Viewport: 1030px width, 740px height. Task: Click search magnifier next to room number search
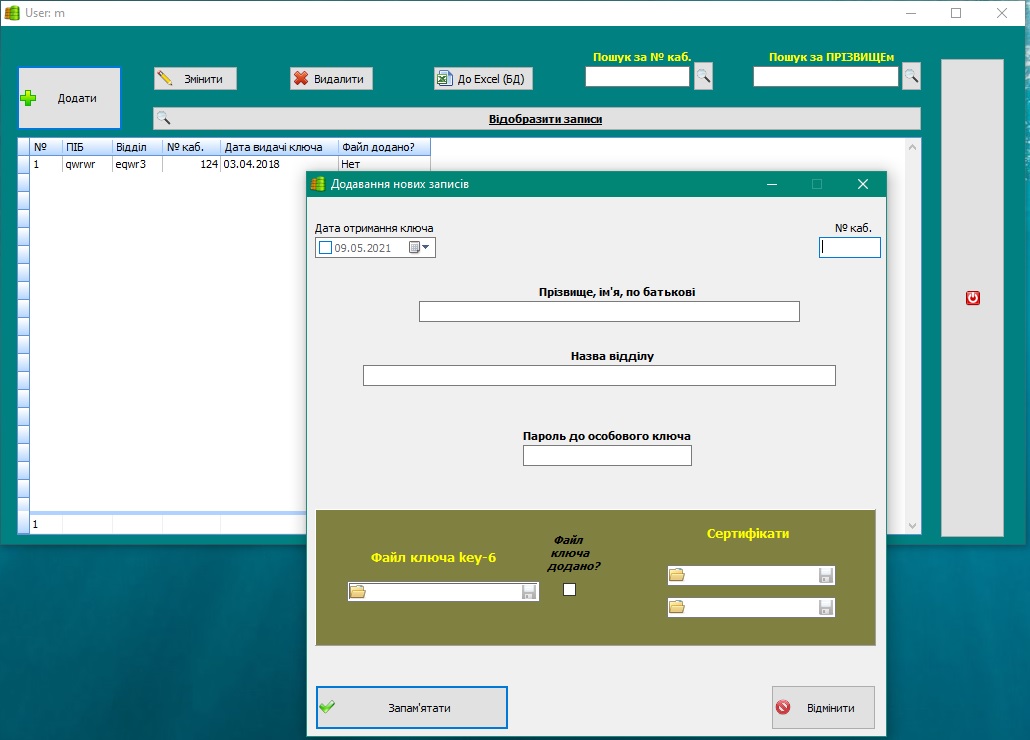point(704,77)
